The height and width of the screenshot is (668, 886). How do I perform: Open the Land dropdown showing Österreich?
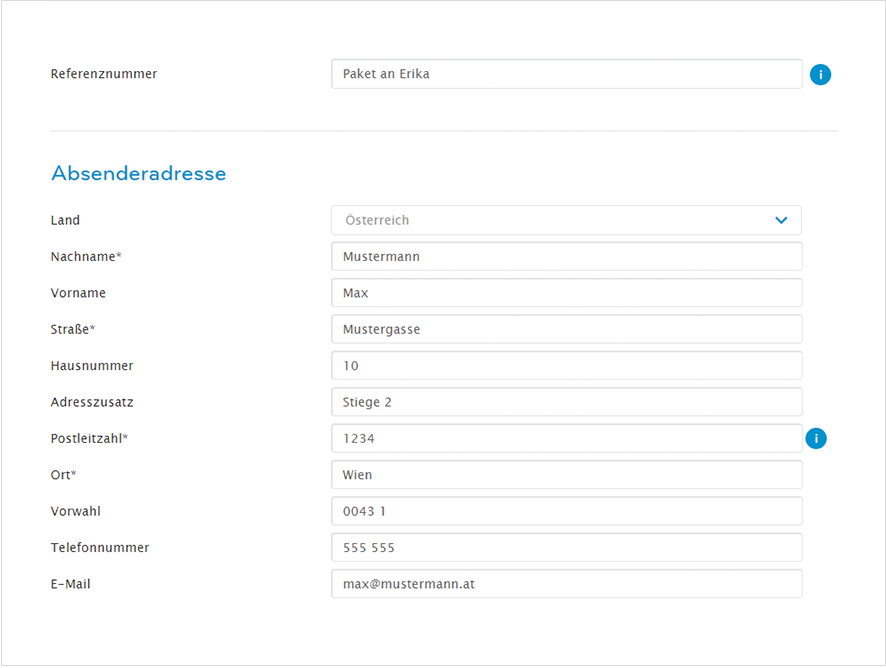pyautogui.click(x=566, y=220)
